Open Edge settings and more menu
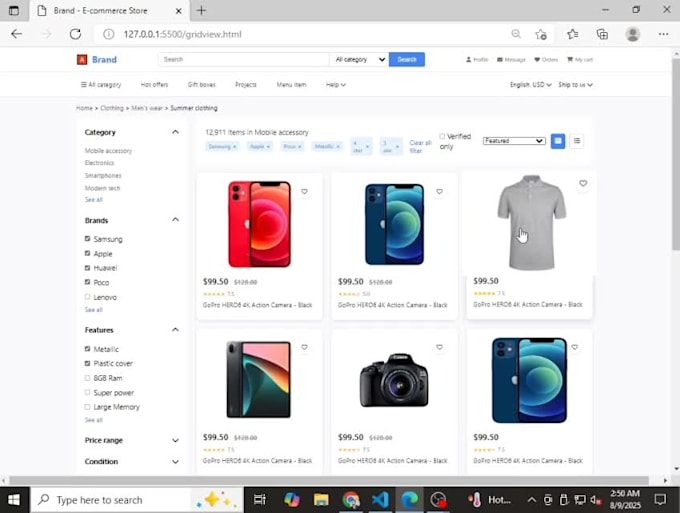 (x=663, y=34)
